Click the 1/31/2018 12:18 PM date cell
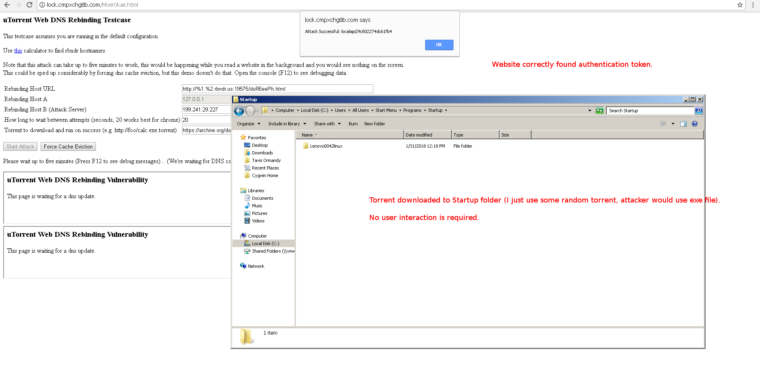760x380 pixels. pos(425,146)
